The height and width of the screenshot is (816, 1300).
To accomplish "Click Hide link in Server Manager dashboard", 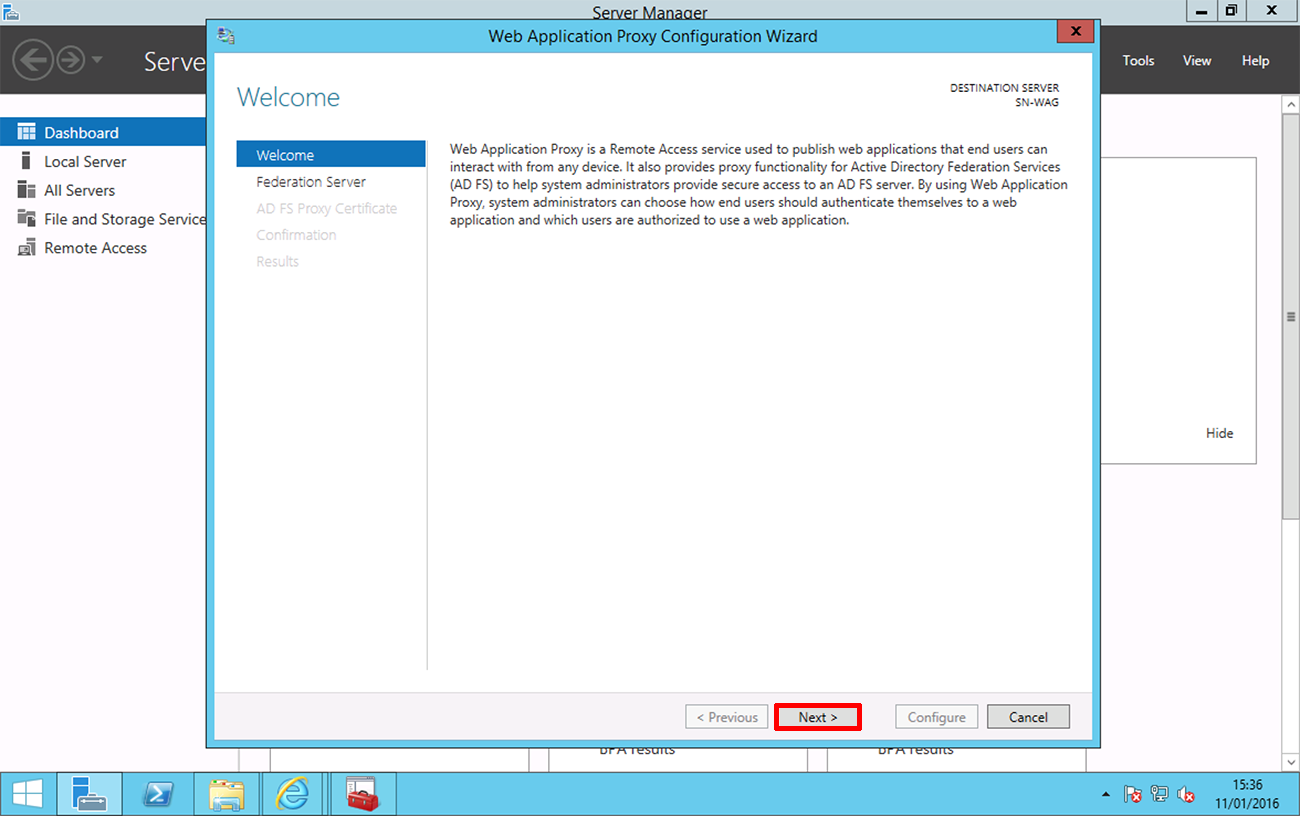I will 1219,433.
